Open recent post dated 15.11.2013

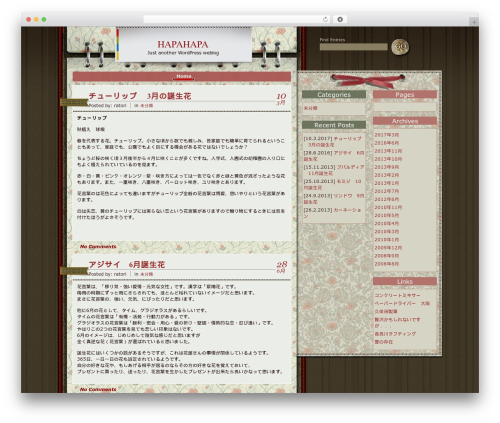pyautogui.click(x=333, y=170)
